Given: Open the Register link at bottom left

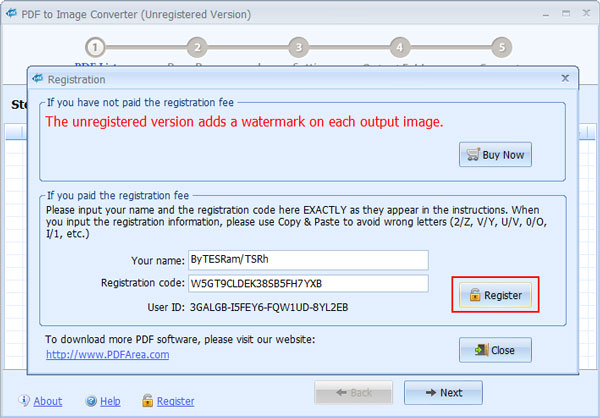Looking at the screenshot, I should point(176,401).
